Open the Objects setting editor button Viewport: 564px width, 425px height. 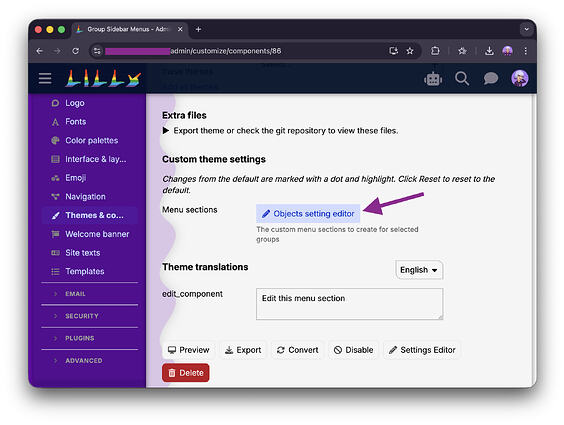tap(308, 214)
